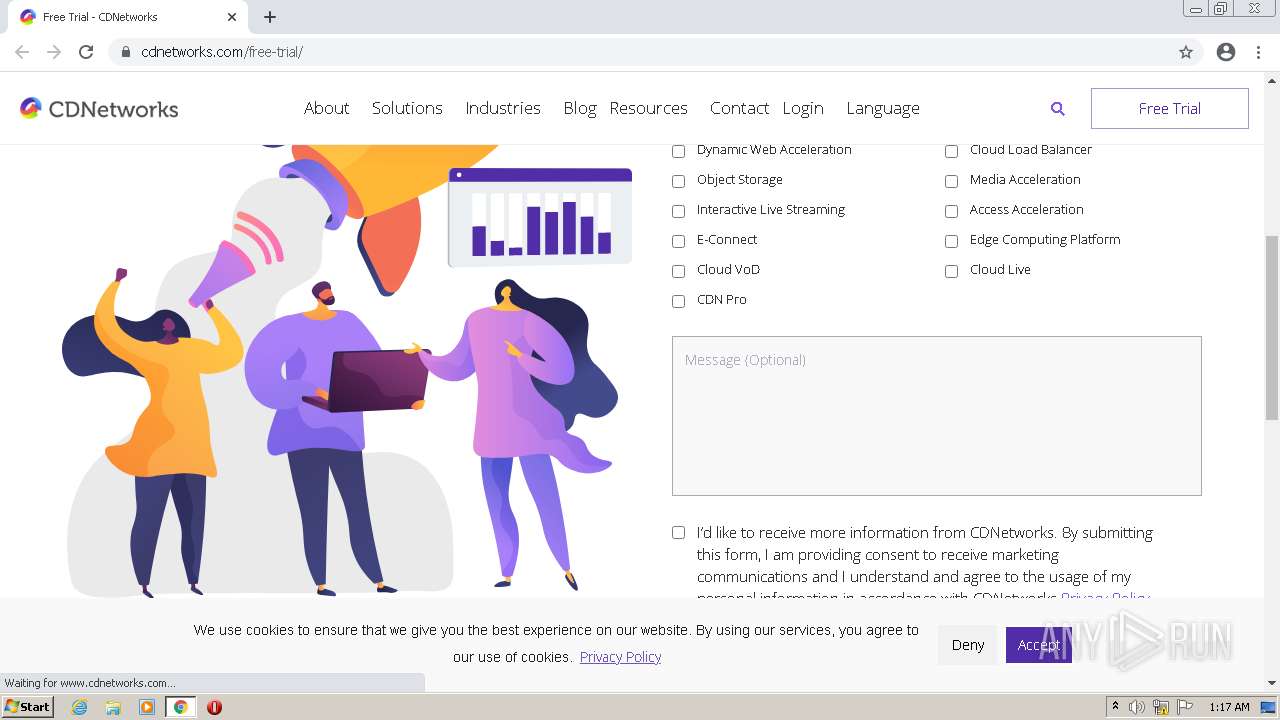Click the Message (Optional) text area
The image size is (1280, 720).
point(937,416)
